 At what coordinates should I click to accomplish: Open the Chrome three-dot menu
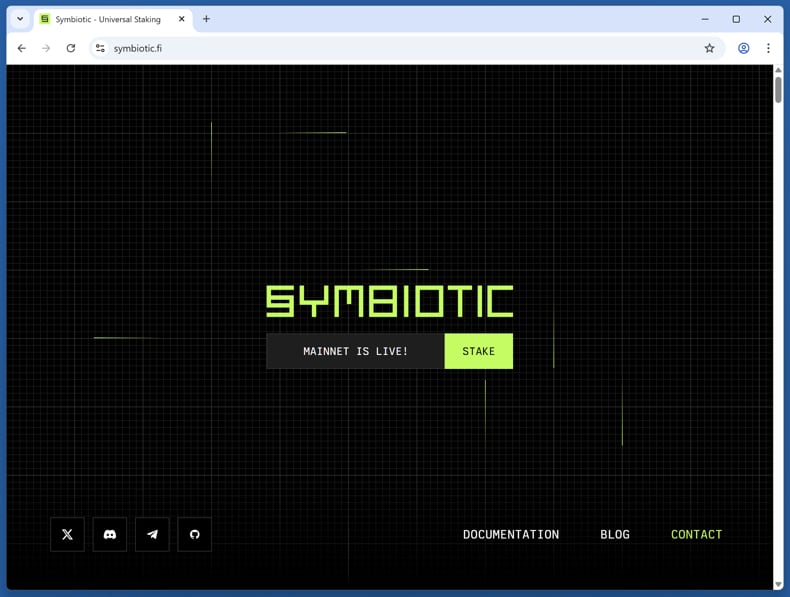tap(768, 48)
